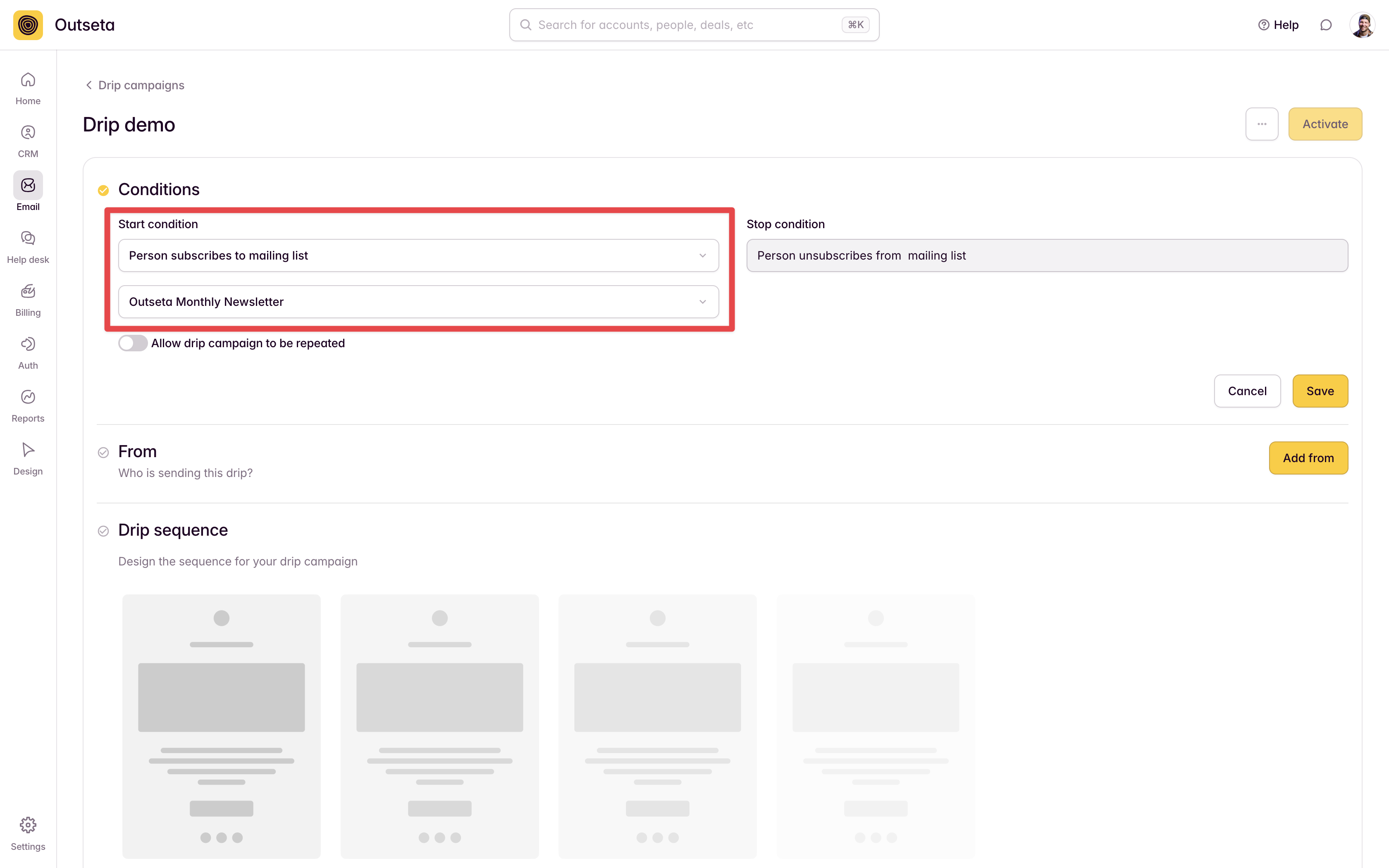The image size is (1389, 868).
Task: Click the Outseta brand name text
Action: tap(85, 25)
